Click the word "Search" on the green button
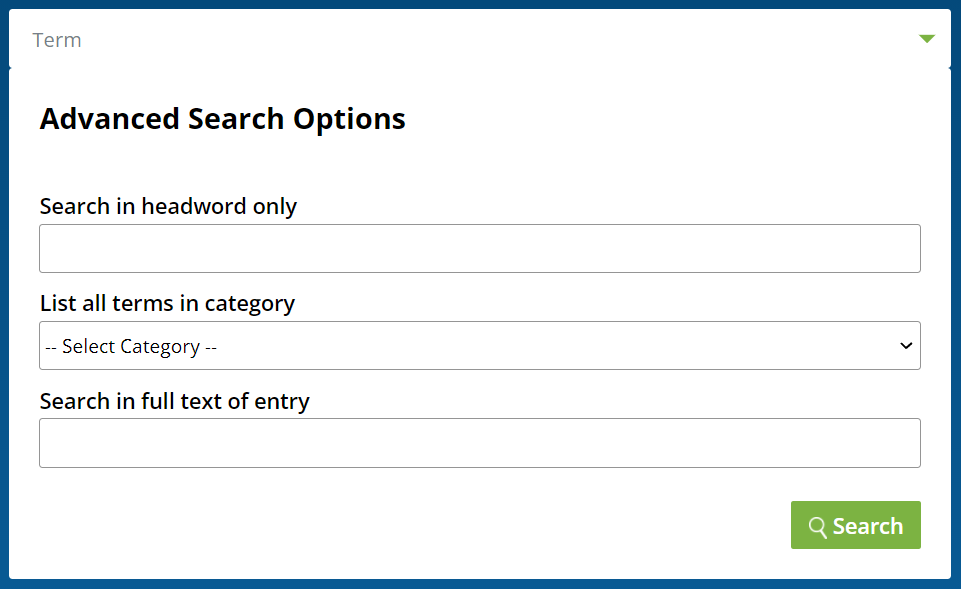961x589 pixels. (x=867, y=527)
